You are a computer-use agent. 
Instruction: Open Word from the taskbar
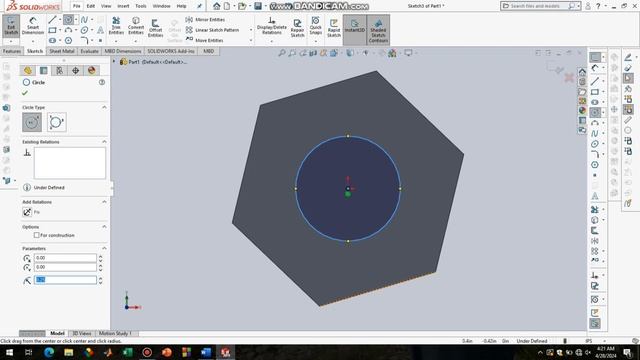(x=206, y=352)
